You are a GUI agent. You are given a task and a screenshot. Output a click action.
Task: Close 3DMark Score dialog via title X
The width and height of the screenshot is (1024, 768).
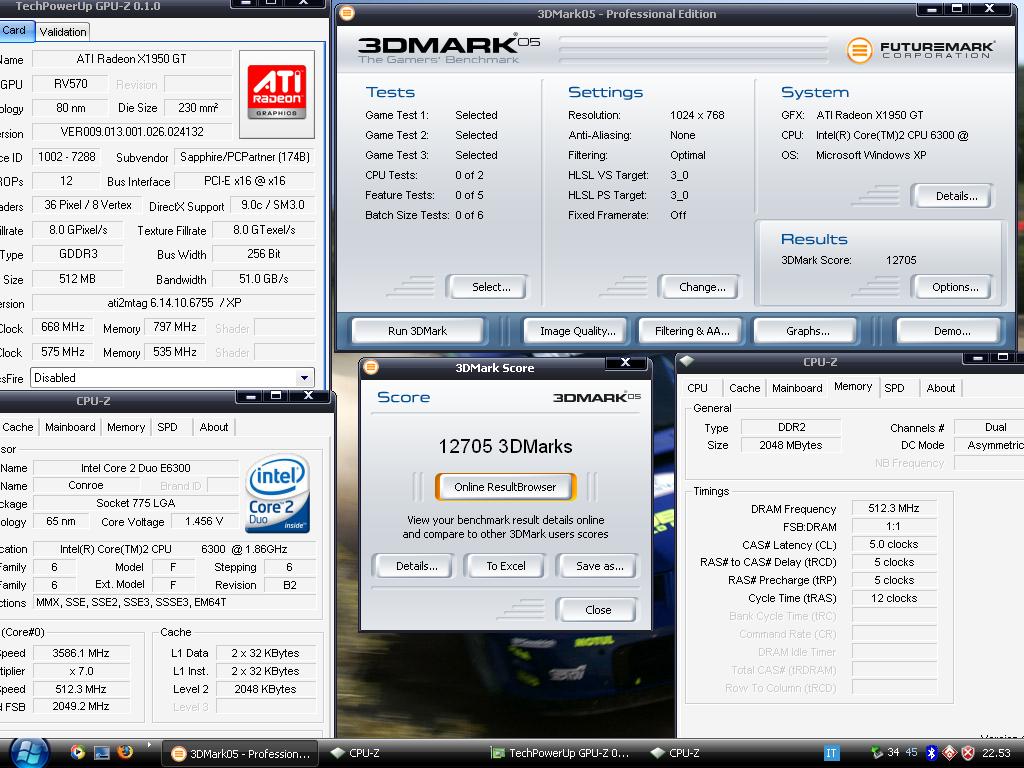tap(625, 362)
